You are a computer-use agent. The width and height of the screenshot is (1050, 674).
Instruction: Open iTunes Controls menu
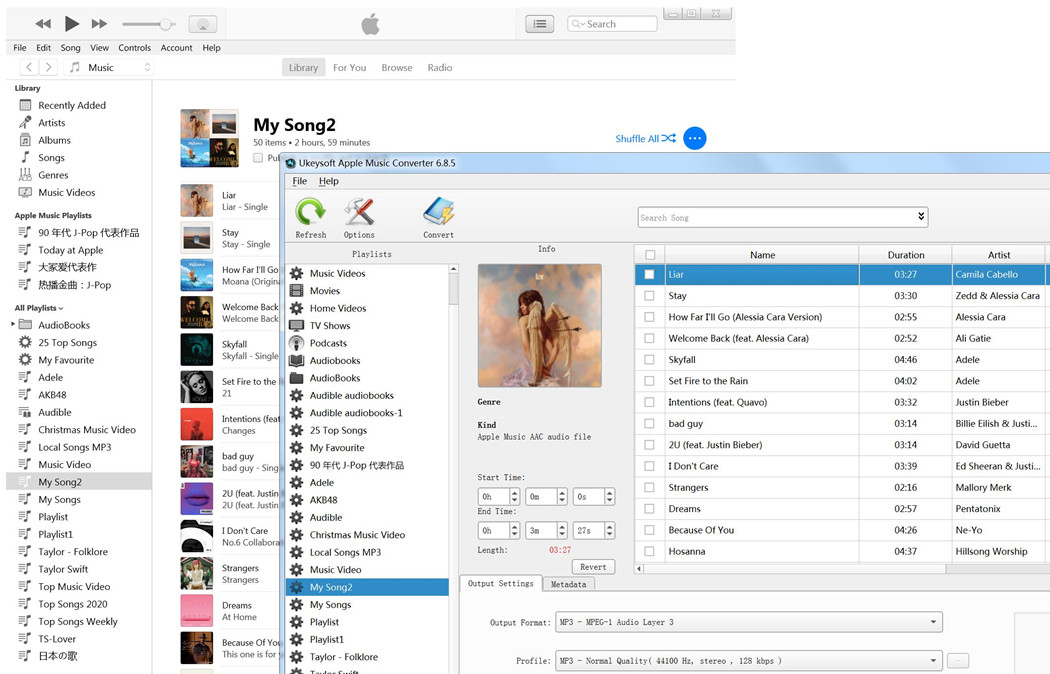tap(135, 48)
